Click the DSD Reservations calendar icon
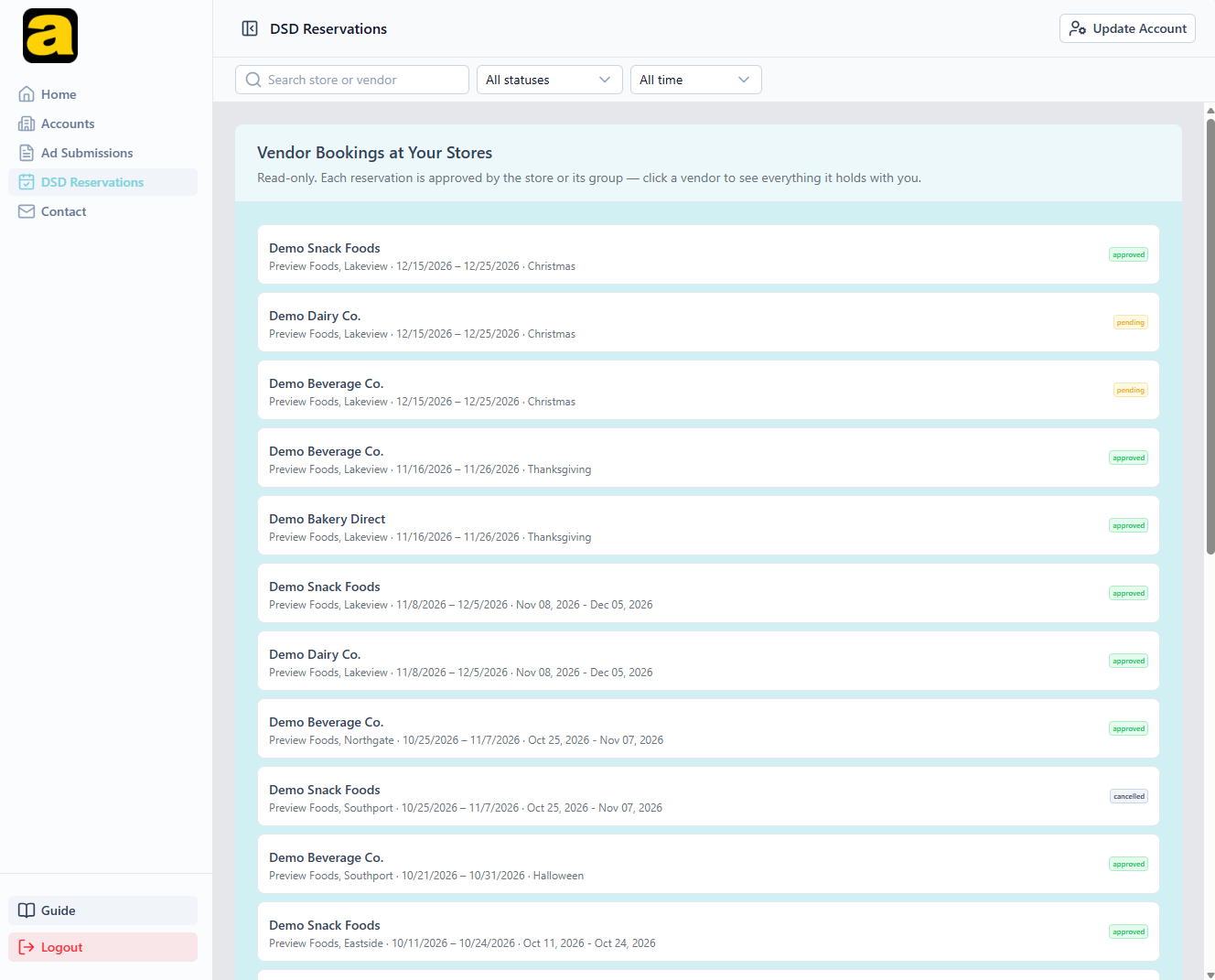 27,182
